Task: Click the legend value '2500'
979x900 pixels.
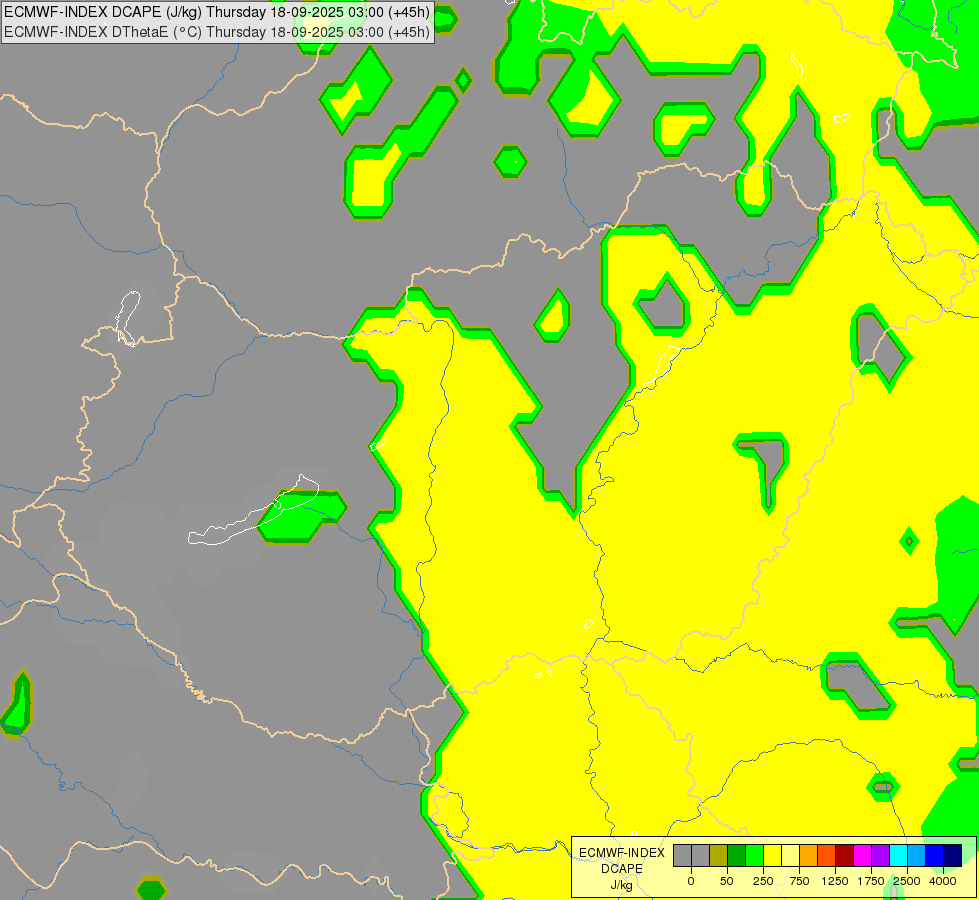Action: coord(907,881)
